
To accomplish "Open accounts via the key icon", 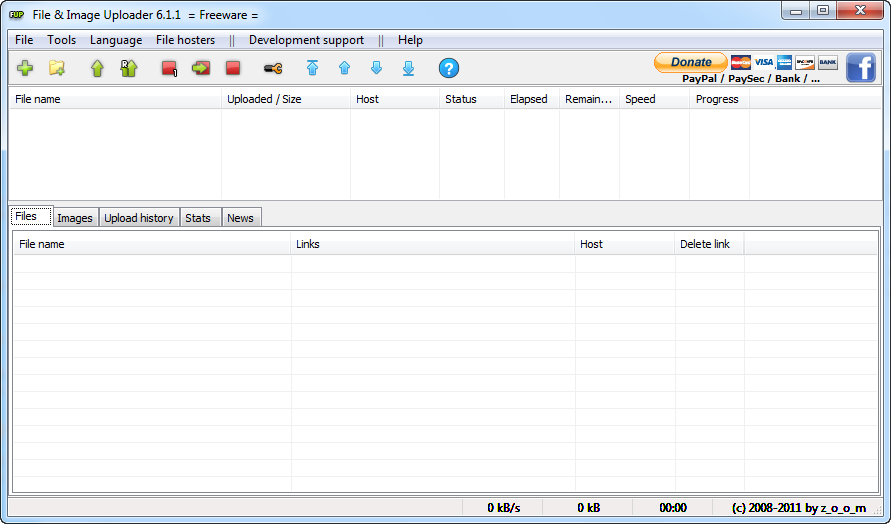I will click(x=273, y=69).
